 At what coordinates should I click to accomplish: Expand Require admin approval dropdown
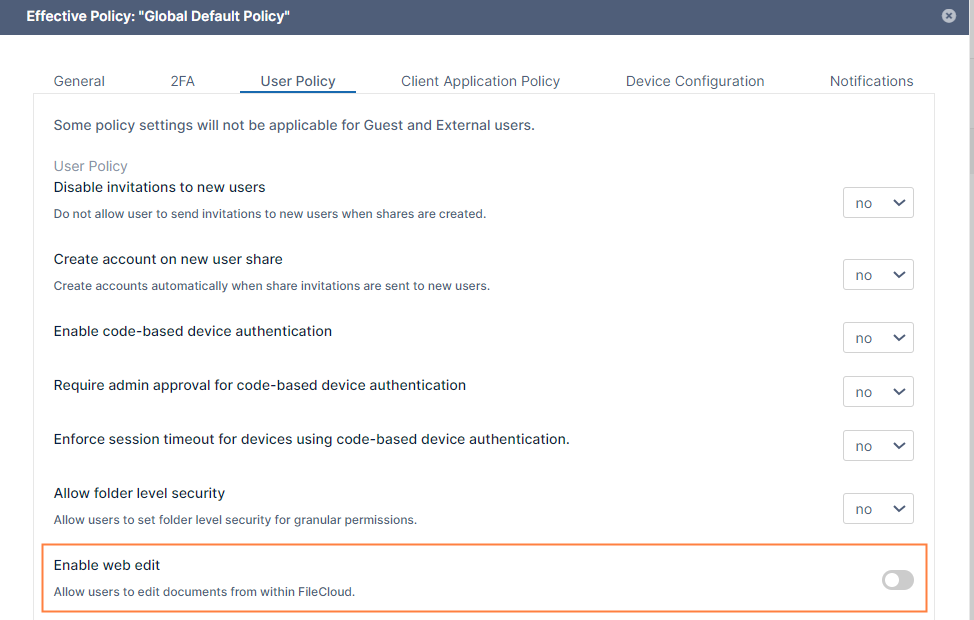pos(878,392)
